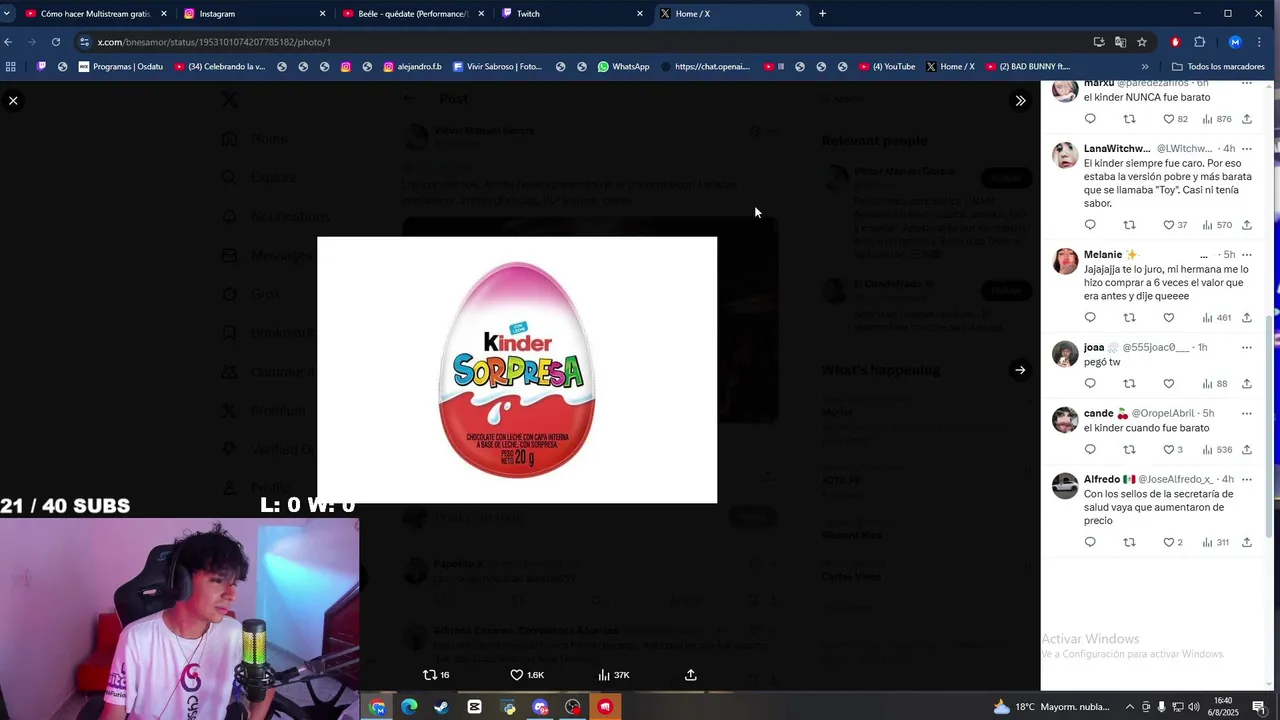Reply to LanaWitchw's comment
1280x720 pixels.
pyautogui.click(x=1090, y=225)
